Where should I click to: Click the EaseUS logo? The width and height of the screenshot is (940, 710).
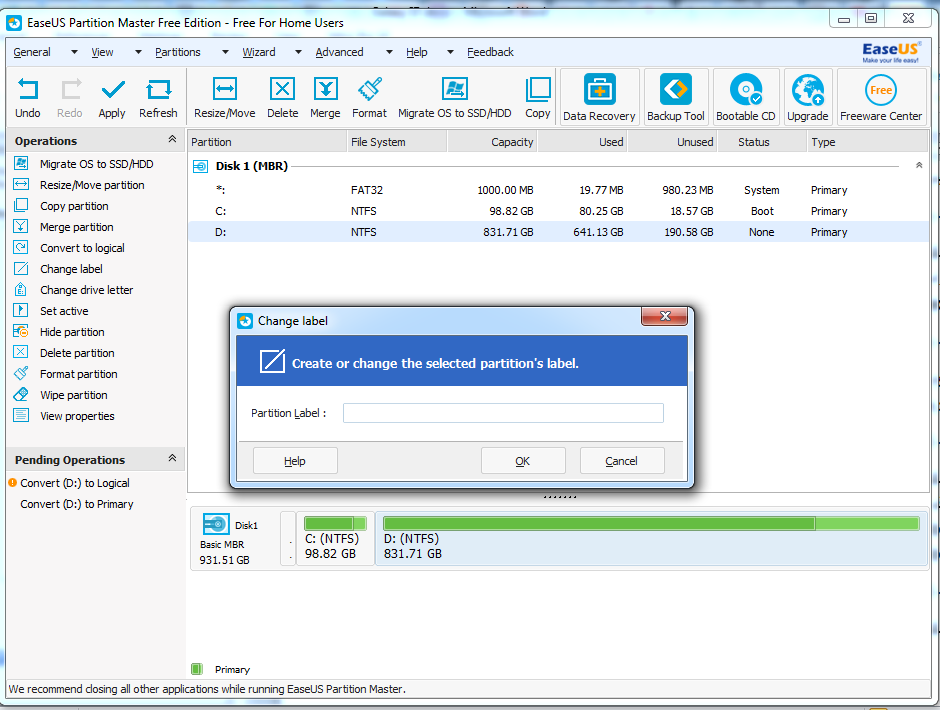(x=891, y=52)
